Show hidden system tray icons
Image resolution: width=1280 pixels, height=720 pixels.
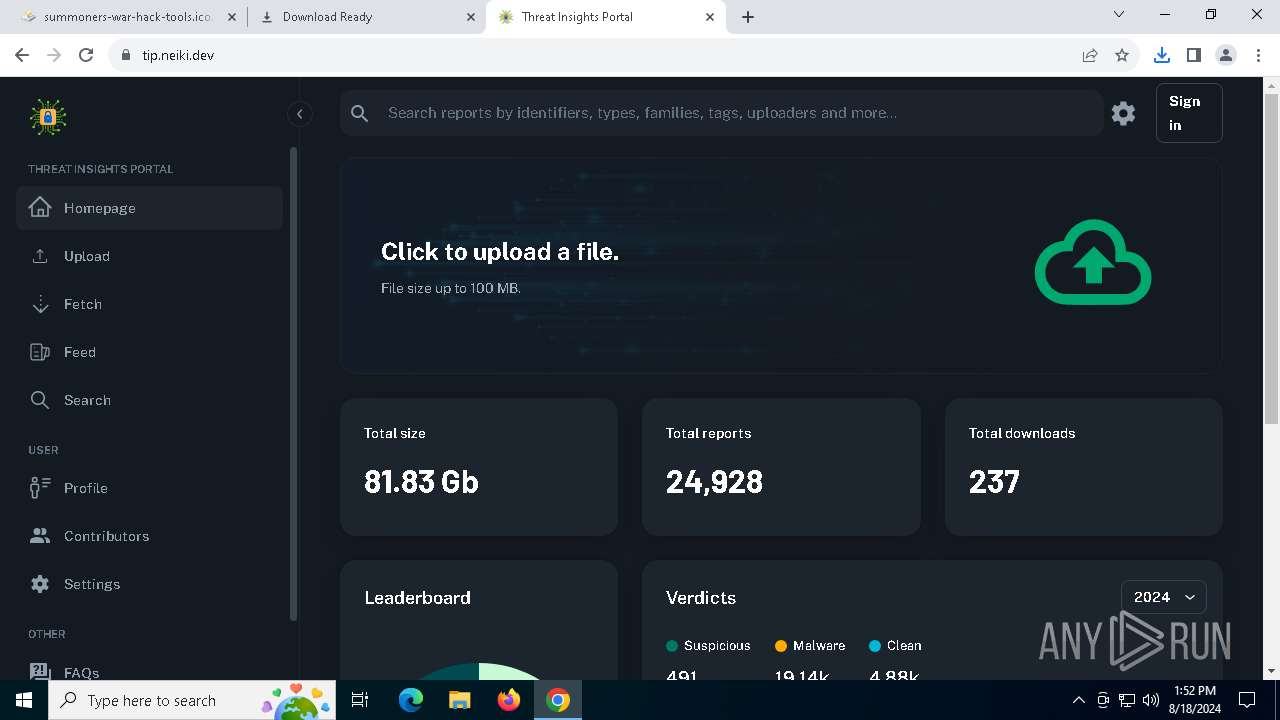click(x=1078, y=700)
